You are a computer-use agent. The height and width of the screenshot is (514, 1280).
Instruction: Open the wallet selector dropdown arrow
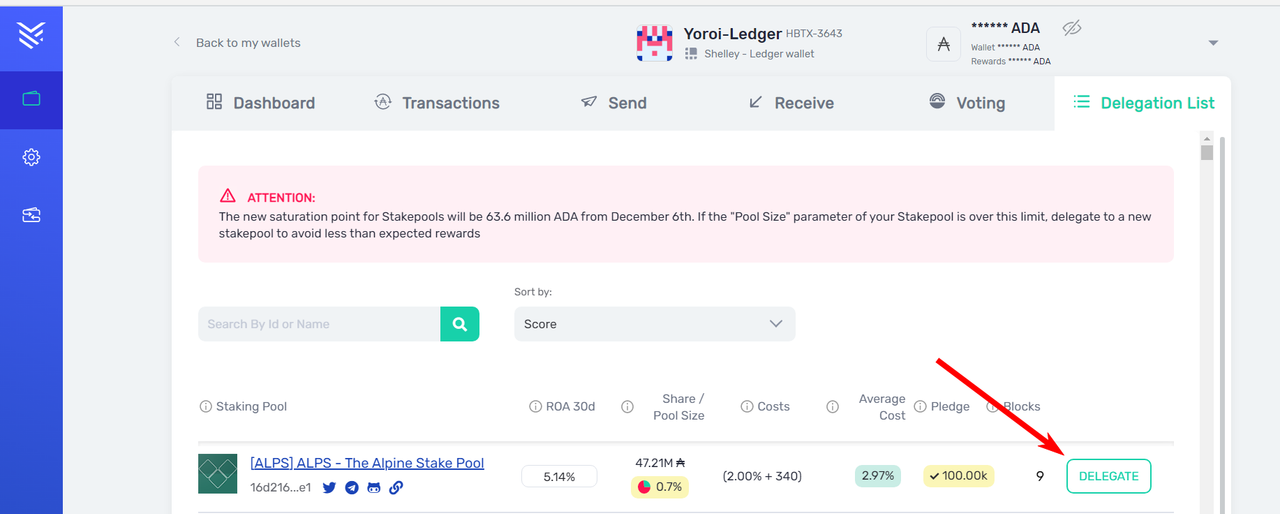coord(1213,43)
